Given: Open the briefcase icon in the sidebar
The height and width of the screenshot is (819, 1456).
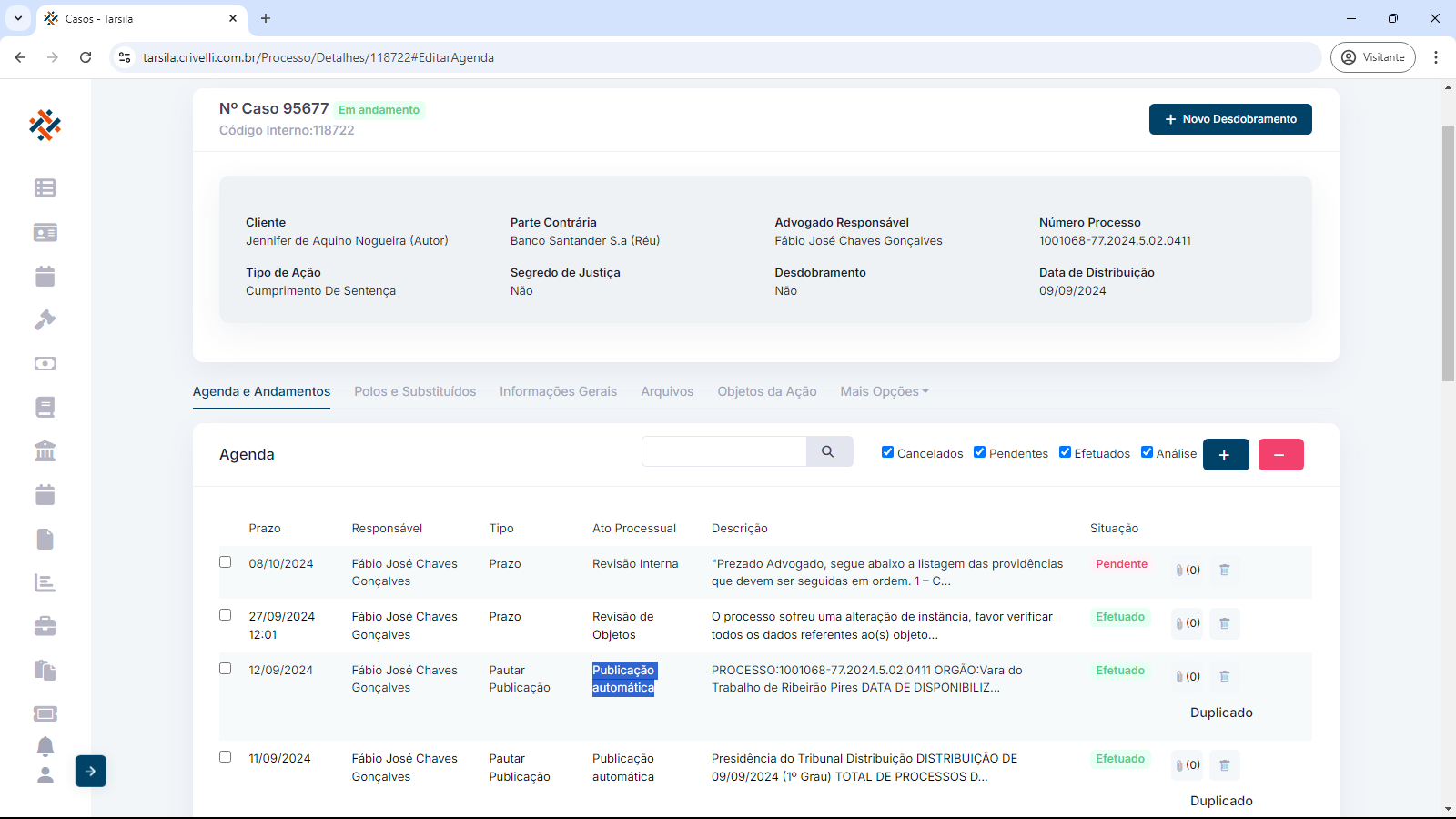Looking at the screenshot, I should [45, 626].
